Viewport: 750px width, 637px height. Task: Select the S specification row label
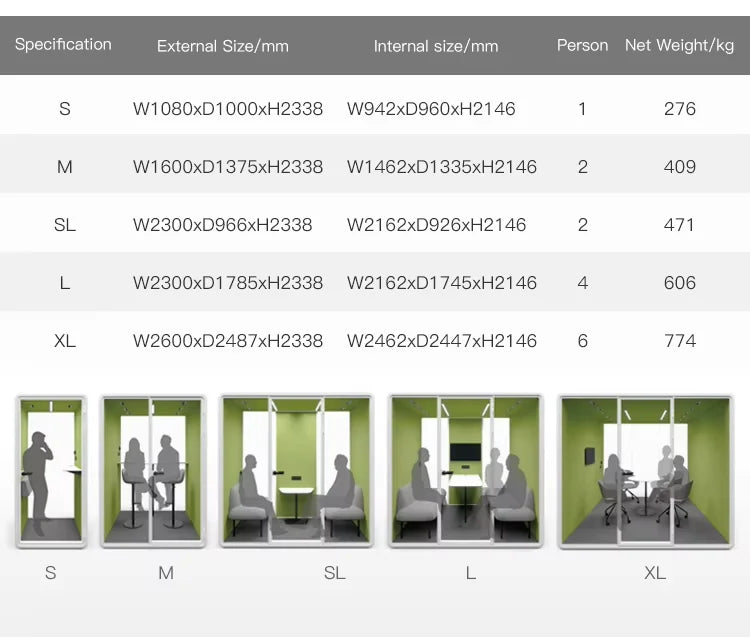(x=65, y=109)
